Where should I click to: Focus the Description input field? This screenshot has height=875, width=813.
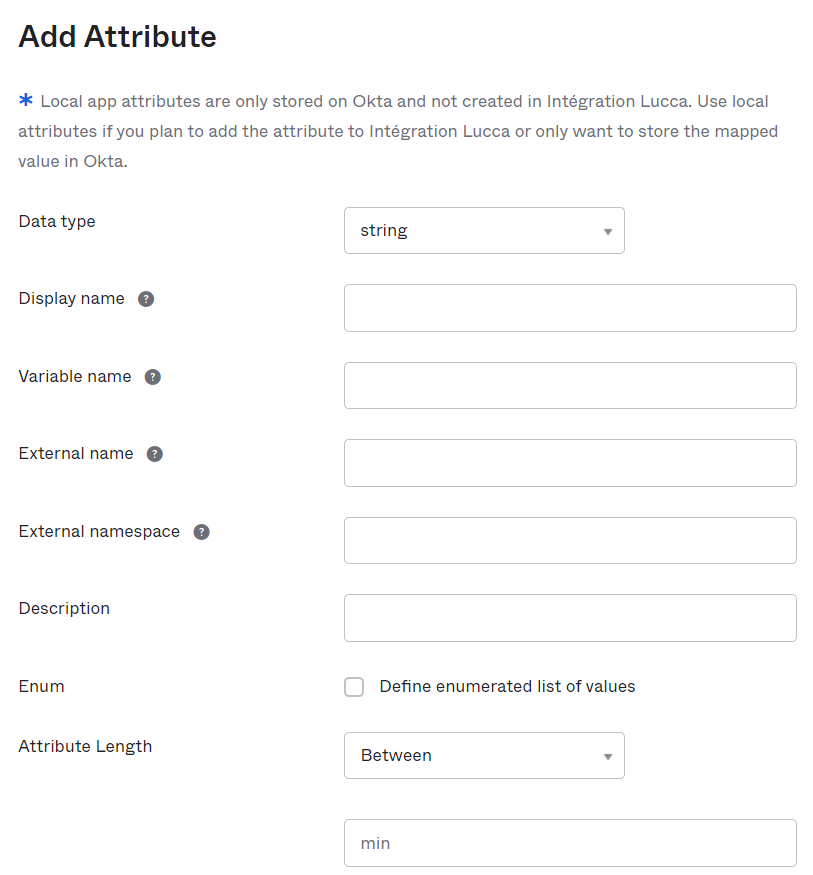pyautogui.click(x=570, y=618)
